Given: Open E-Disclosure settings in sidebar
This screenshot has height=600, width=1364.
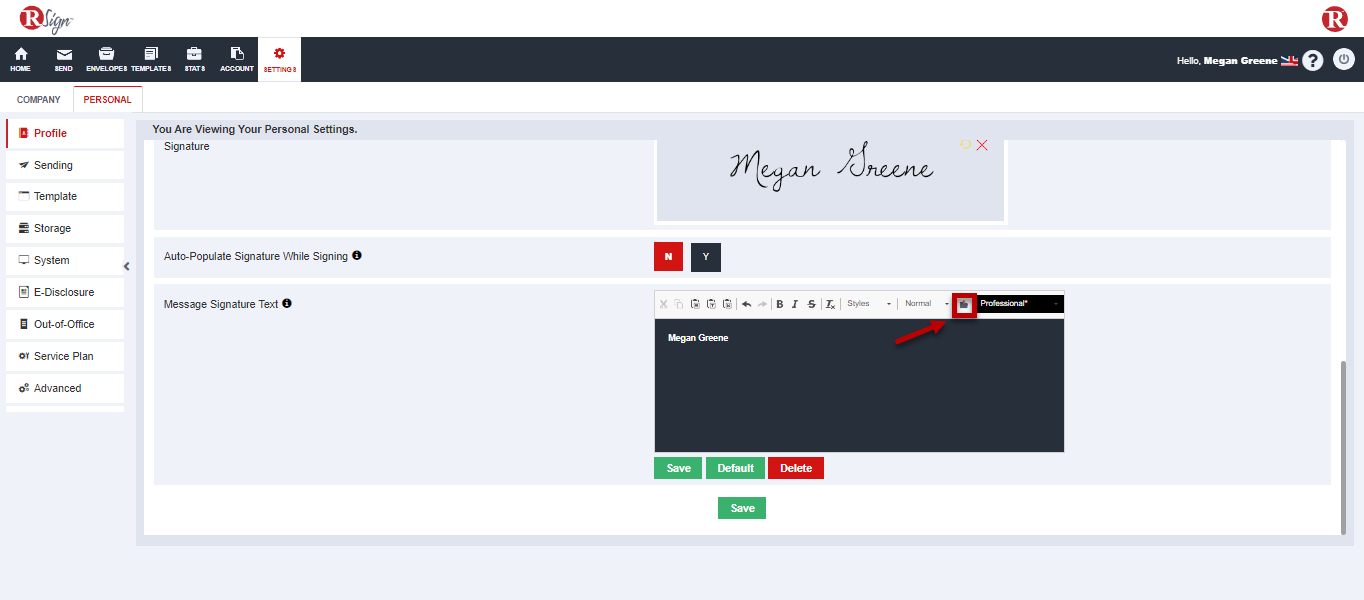Looking at the screenshot, I should (65, 292).
